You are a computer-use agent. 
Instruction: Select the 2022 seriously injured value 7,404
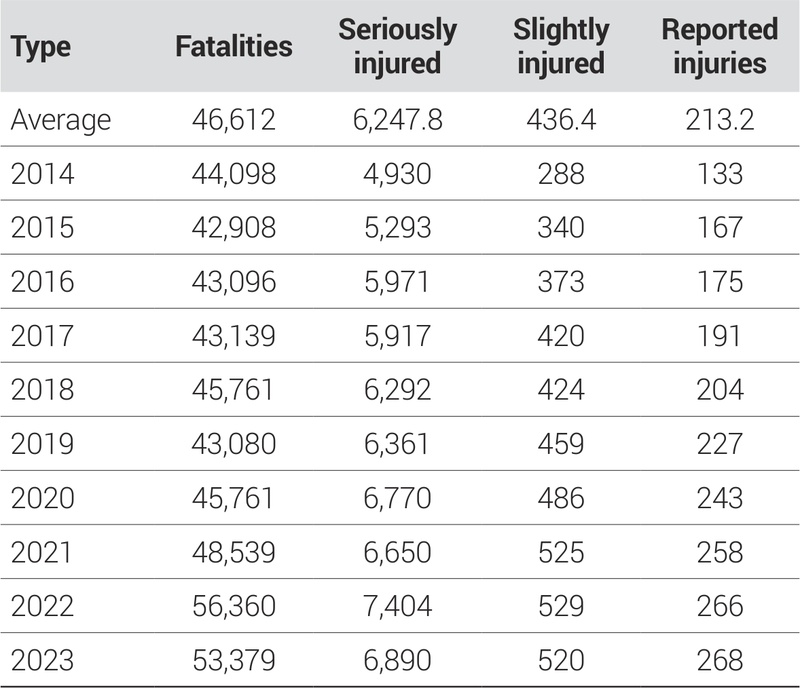pos(396,606)
